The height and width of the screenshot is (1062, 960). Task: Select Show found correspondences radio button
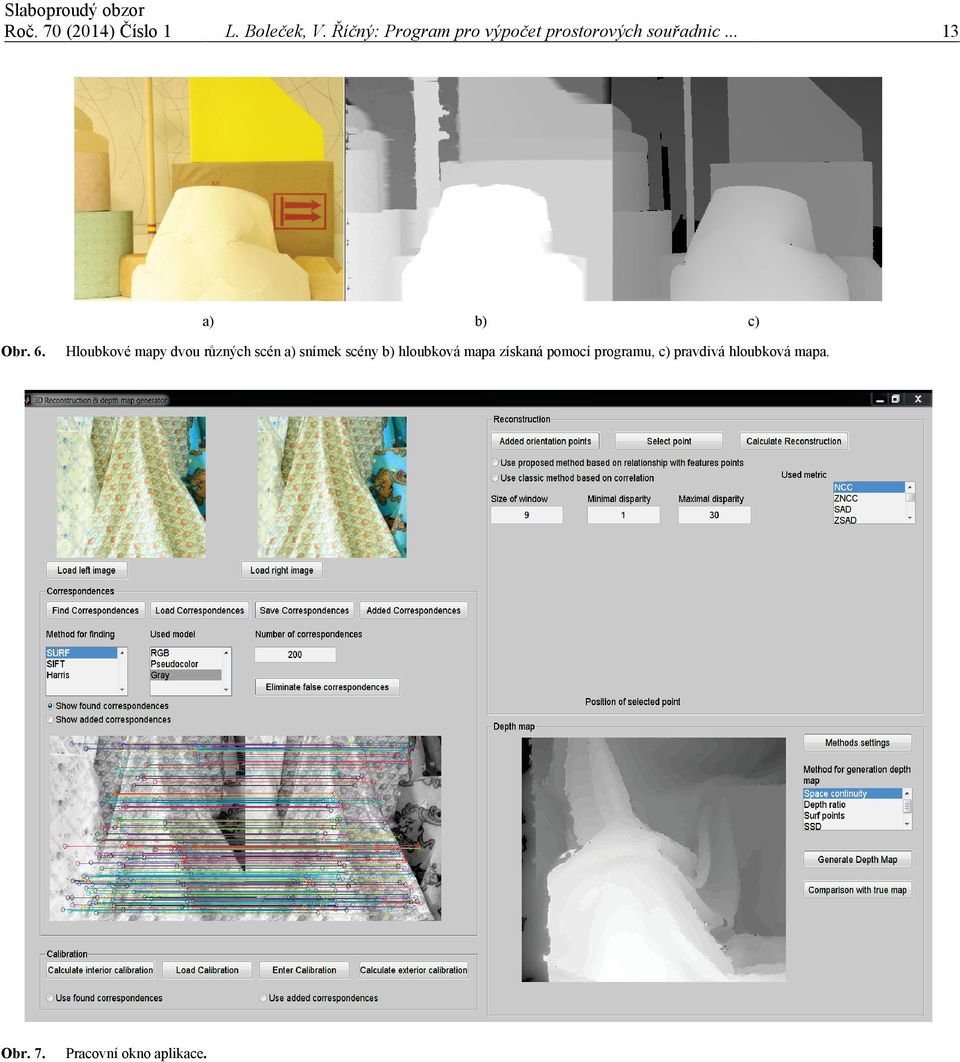point(50,706)
